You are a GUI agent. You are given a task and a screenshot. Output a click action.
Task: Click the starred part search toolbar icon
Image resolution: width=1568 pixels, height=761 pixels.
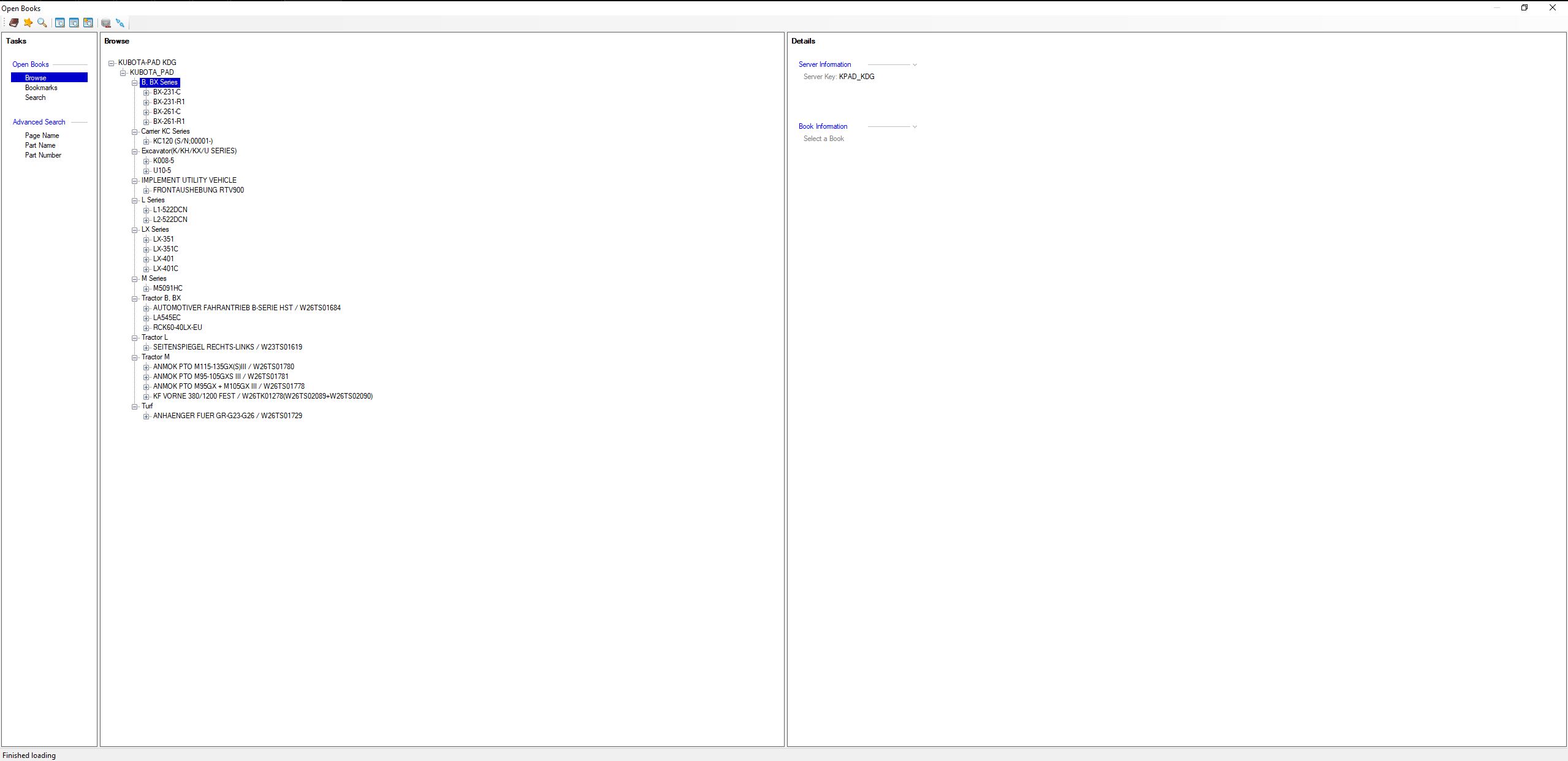[88, 23]
